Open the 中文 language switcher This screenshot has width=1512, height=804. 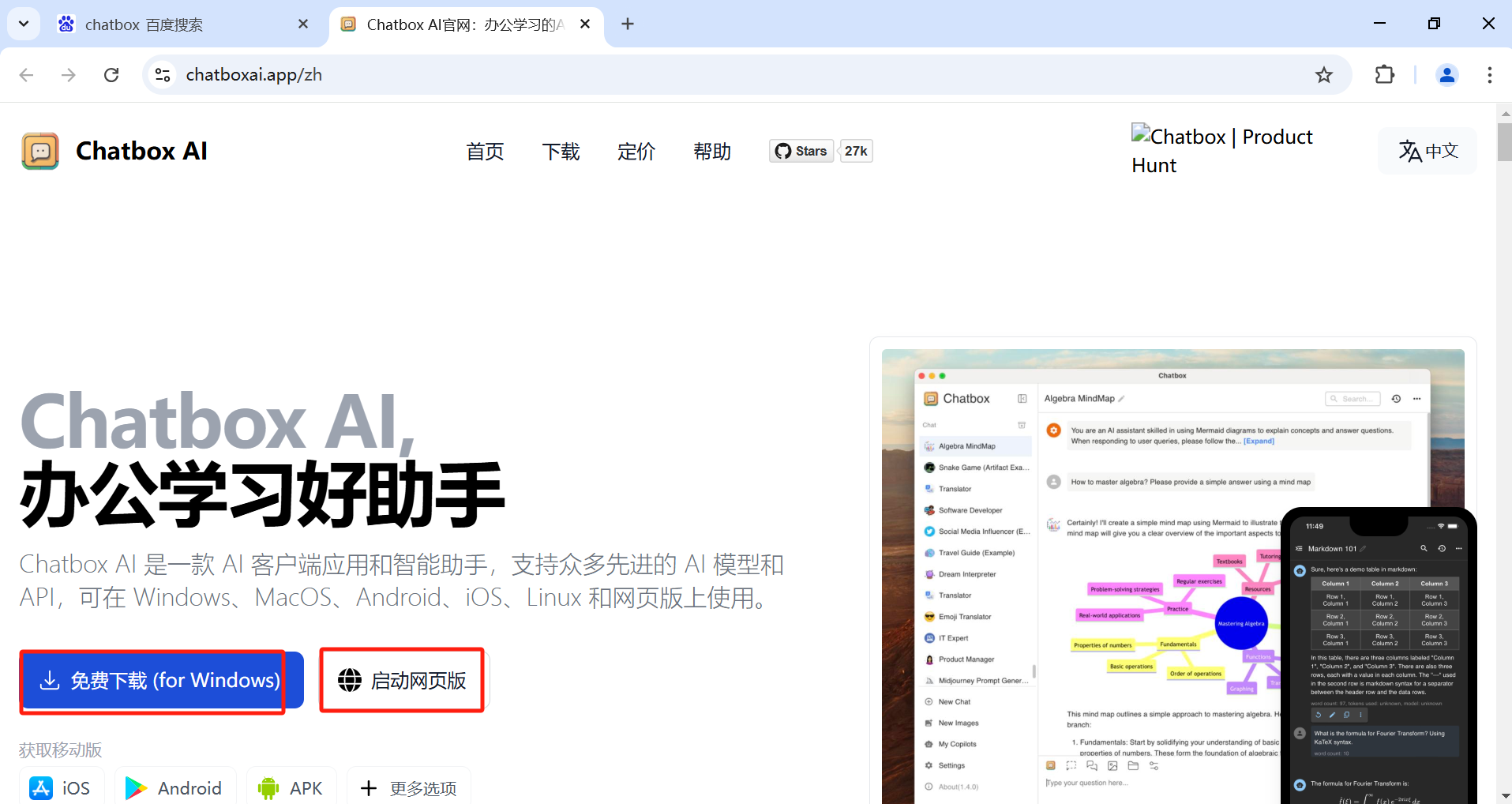1428,151
